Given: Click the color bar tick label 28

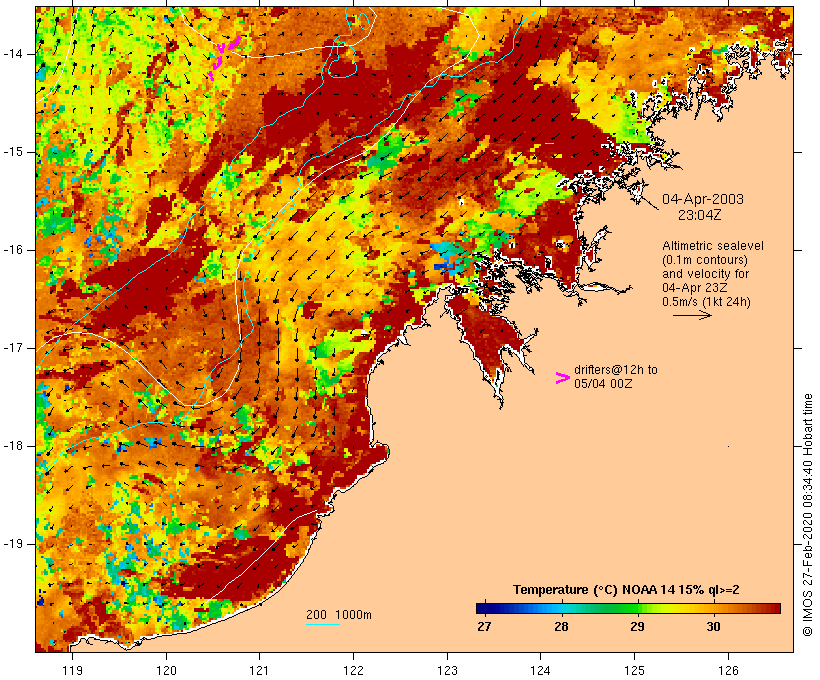Looking at the screenshot, I should 561,626.
